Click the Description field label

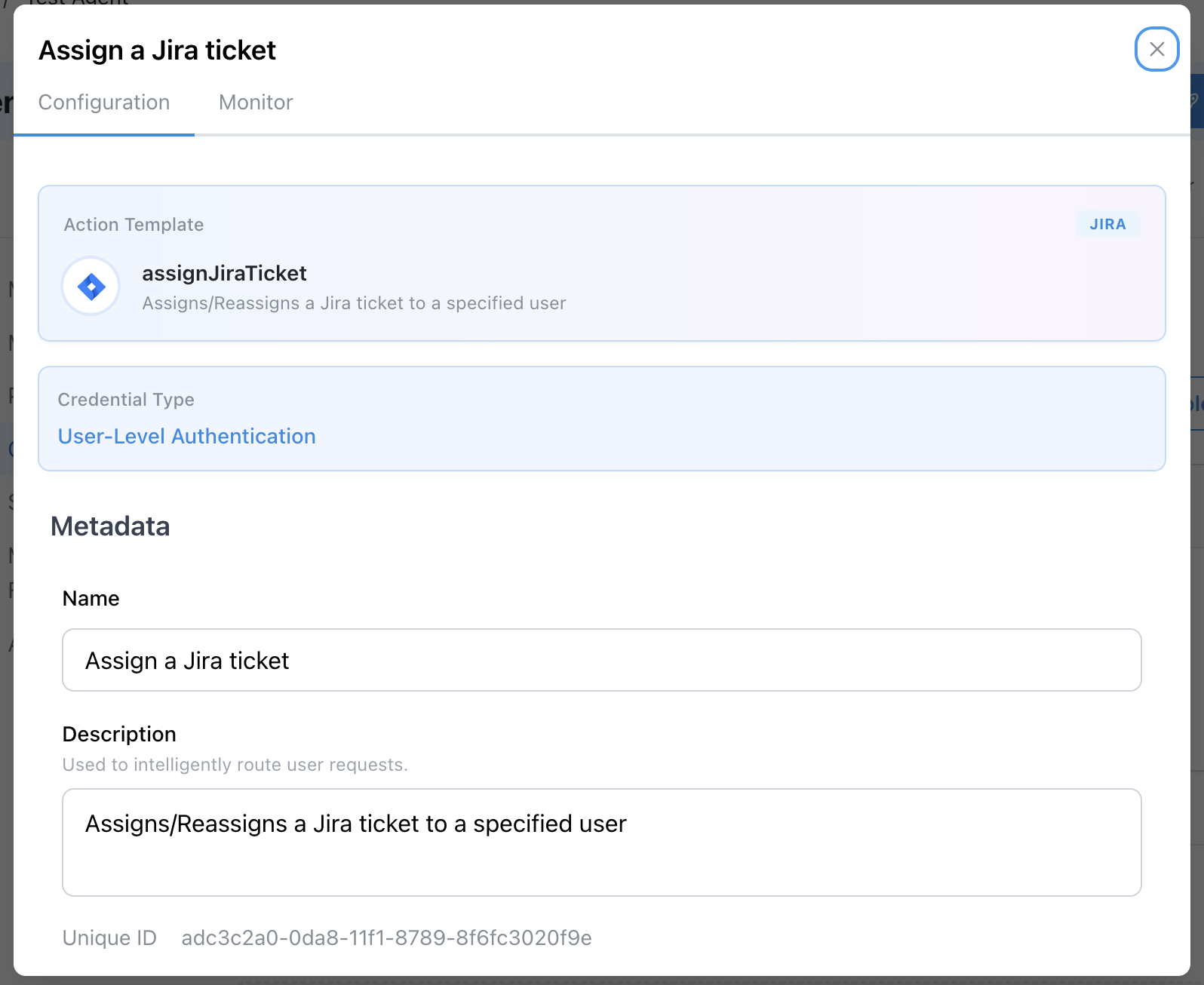119,734
